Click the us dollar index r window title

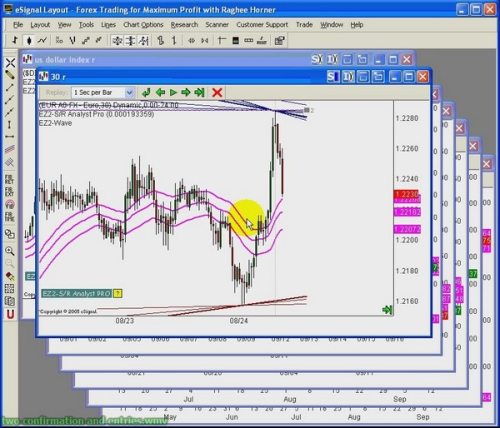(x=64, y=60)
